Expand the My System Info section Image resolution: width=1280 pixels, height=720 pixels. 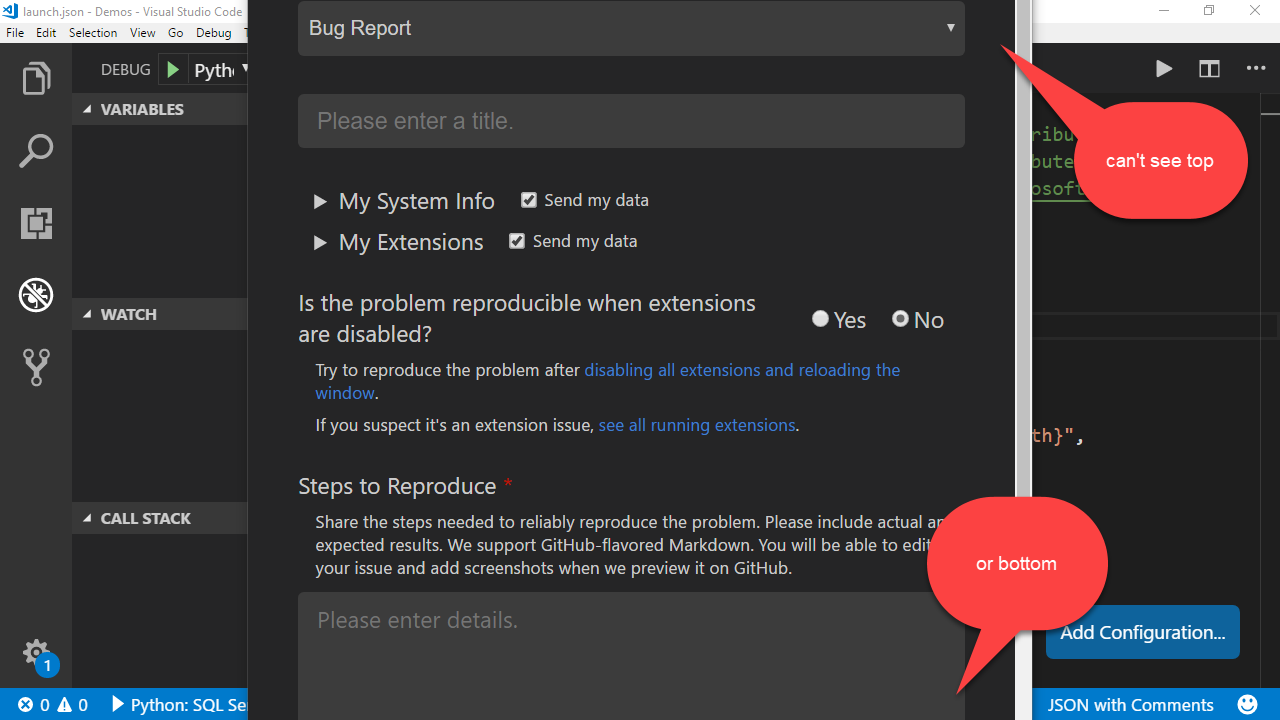(320, 201)
